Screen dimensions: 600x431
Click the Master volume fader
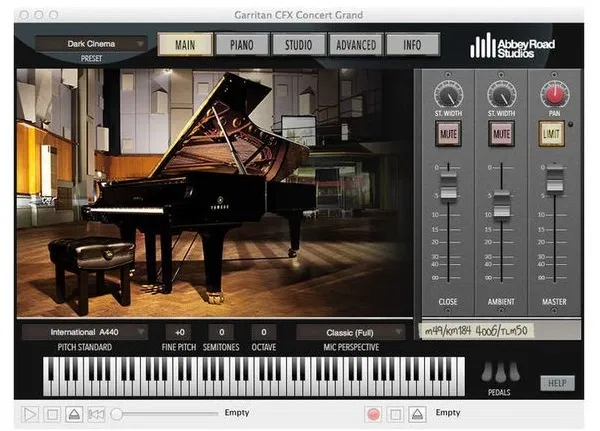click(554, 185)
